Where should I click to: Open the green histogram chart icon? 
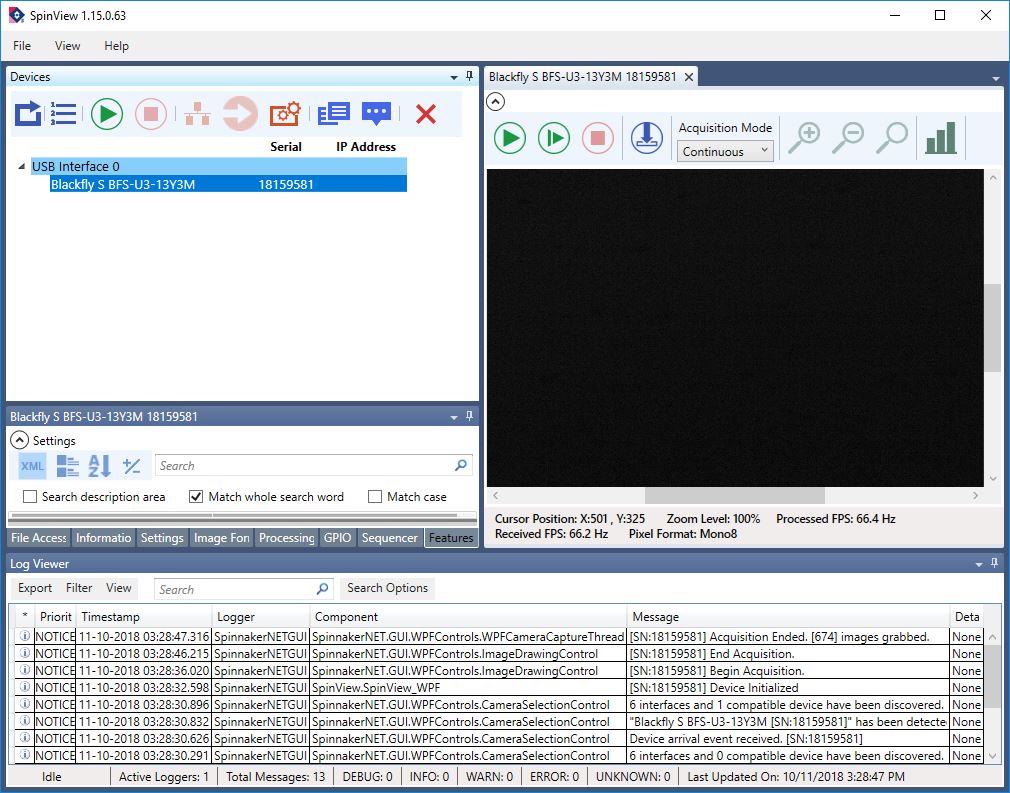(940, 138)
